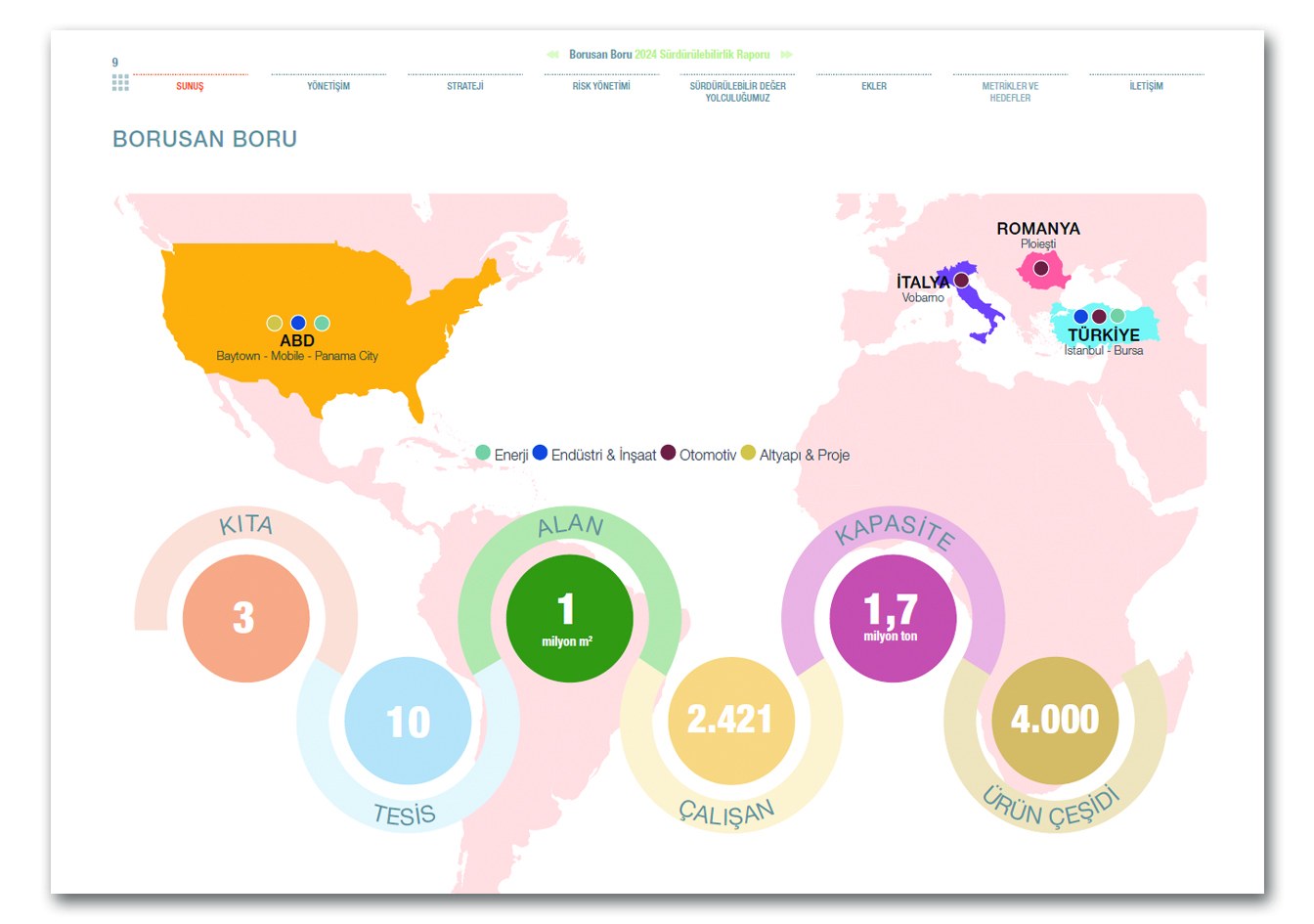Click the ABD country label
The image size is (1314, 924).
[x=297, y=340]
